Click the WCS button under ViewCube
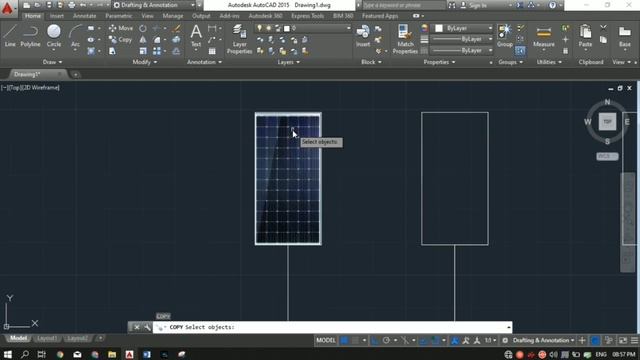This screenshot has width=640, height=360. click(x=607, y=156)
